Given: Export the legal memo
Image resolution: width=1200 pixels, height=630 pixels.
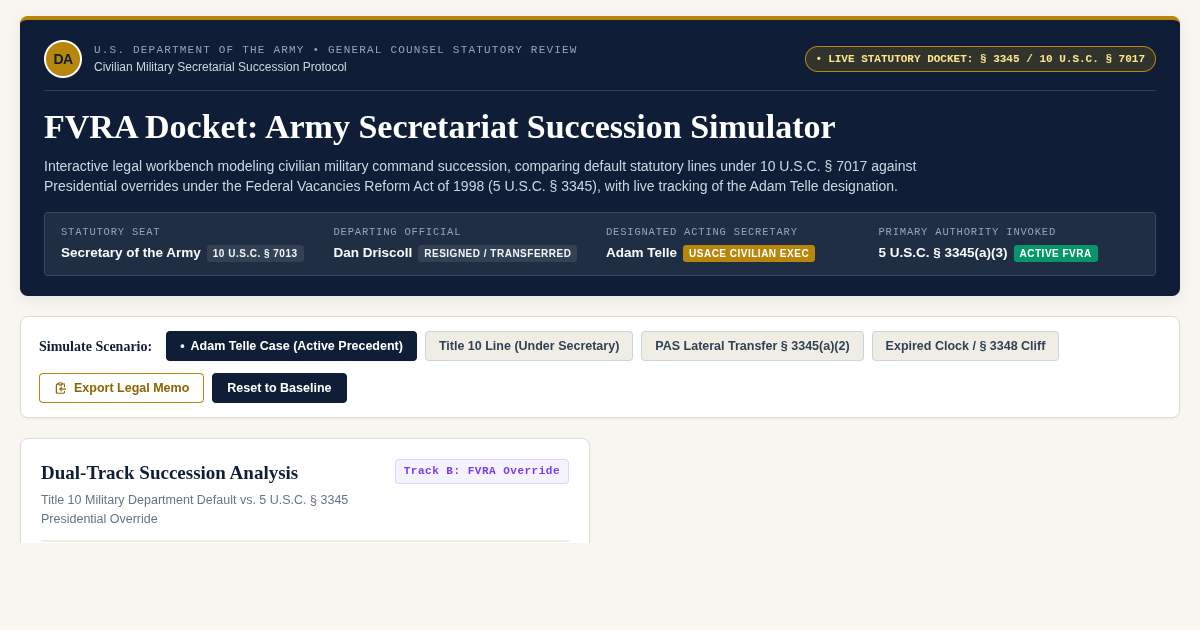Looking at the screenshot, I should click(121, 388).
